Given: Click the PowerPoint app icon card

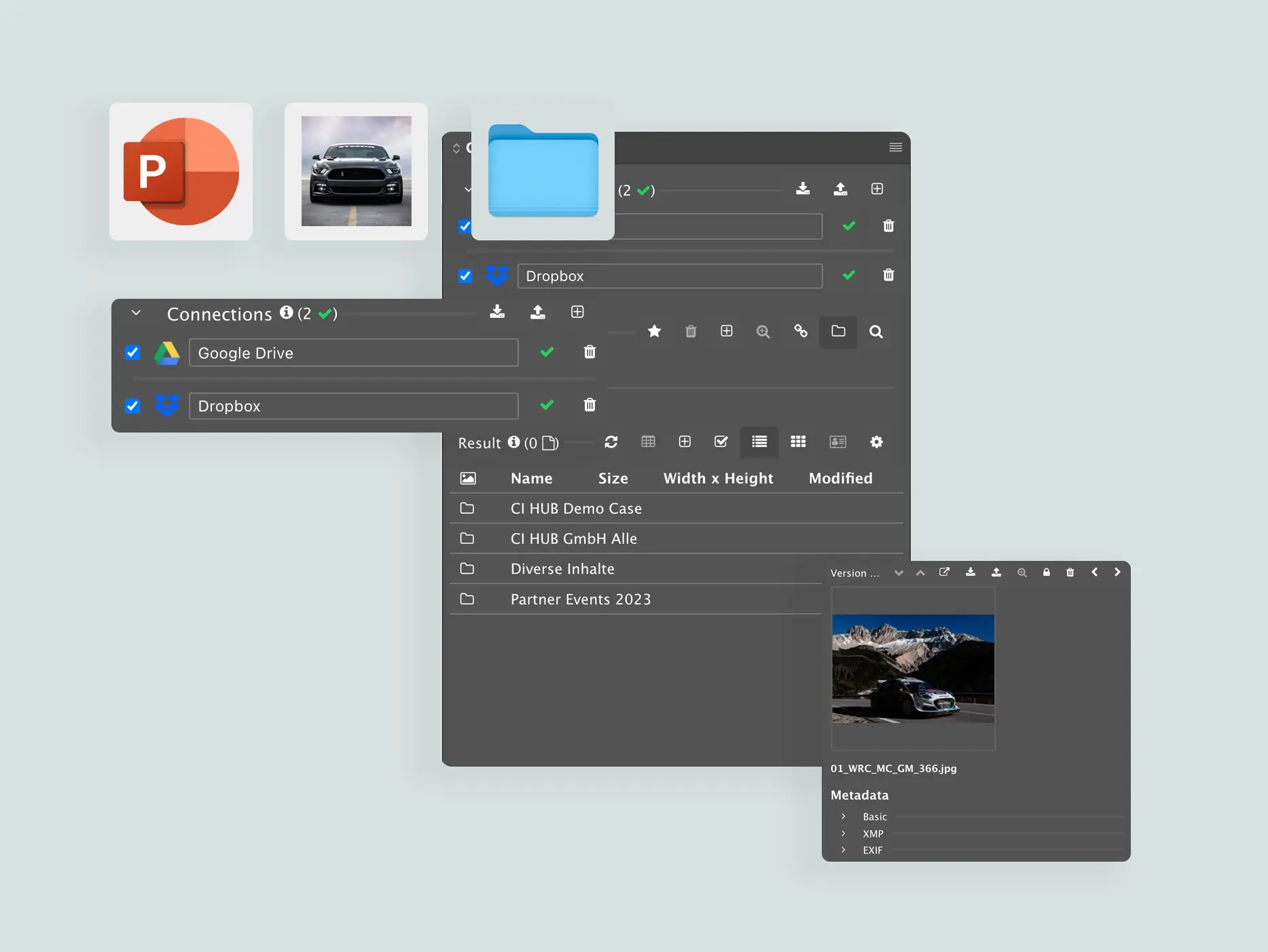Looking at the screenshot, I should click(181, 171).
